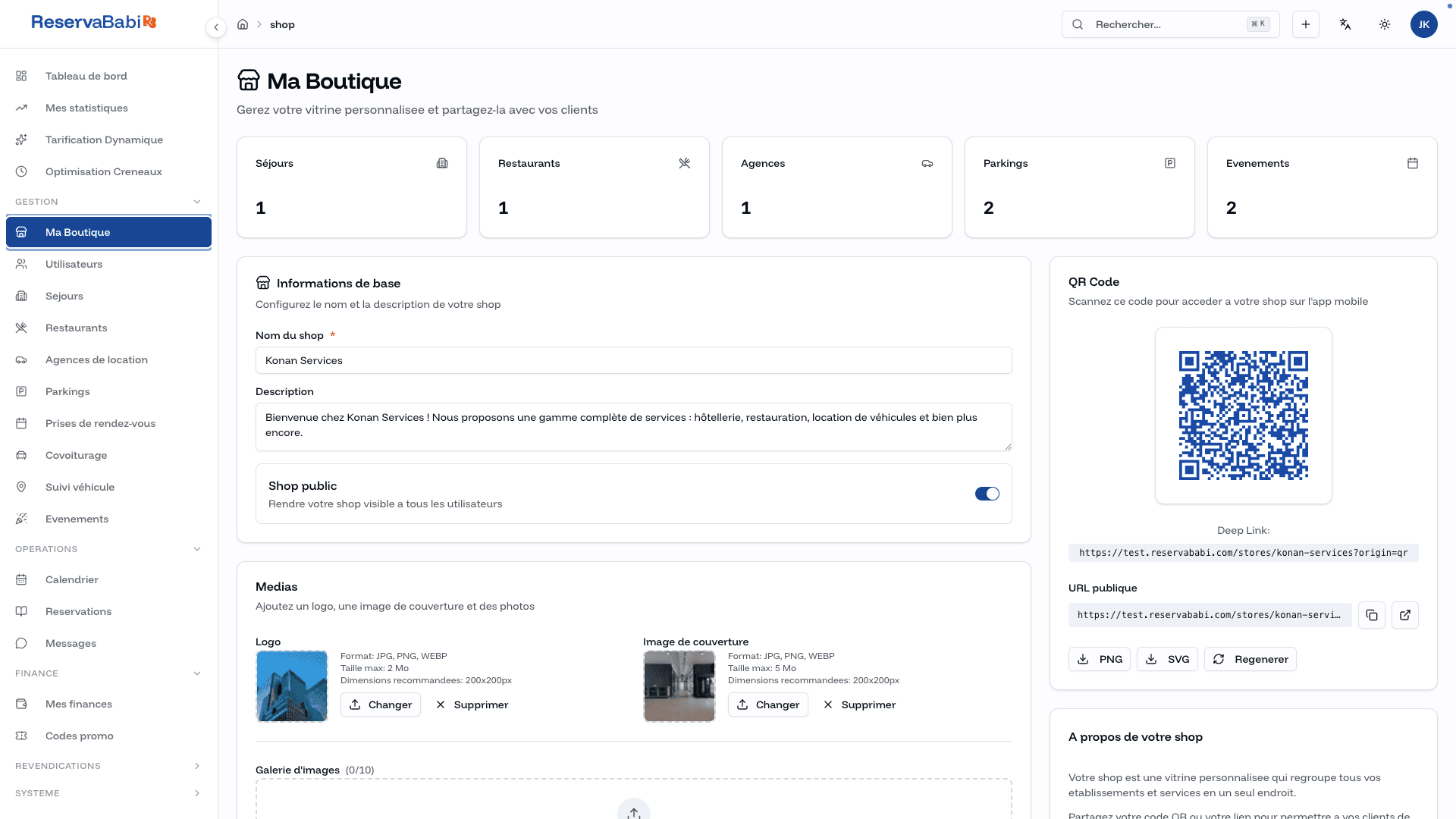This screenshot has height=819, width=1456.
Task: Collapse the sidebar with arrow button
Action: (x=216, y=27)
